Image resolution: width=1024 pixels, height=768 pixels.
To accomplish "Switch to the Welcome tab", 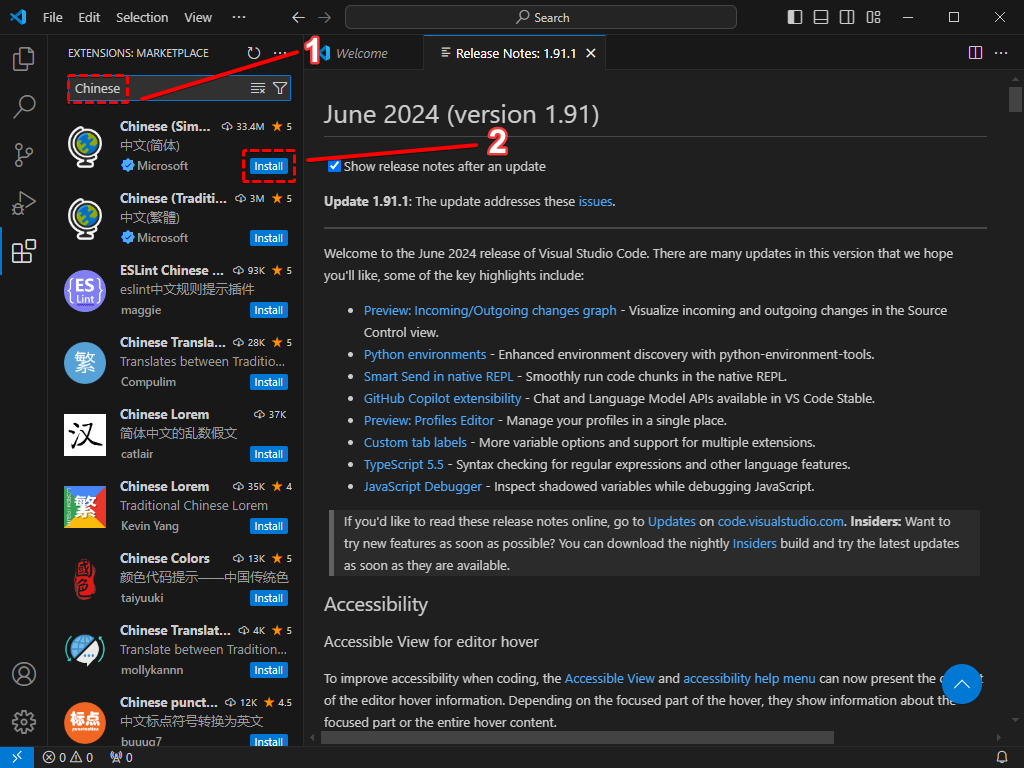I will 361,53.
